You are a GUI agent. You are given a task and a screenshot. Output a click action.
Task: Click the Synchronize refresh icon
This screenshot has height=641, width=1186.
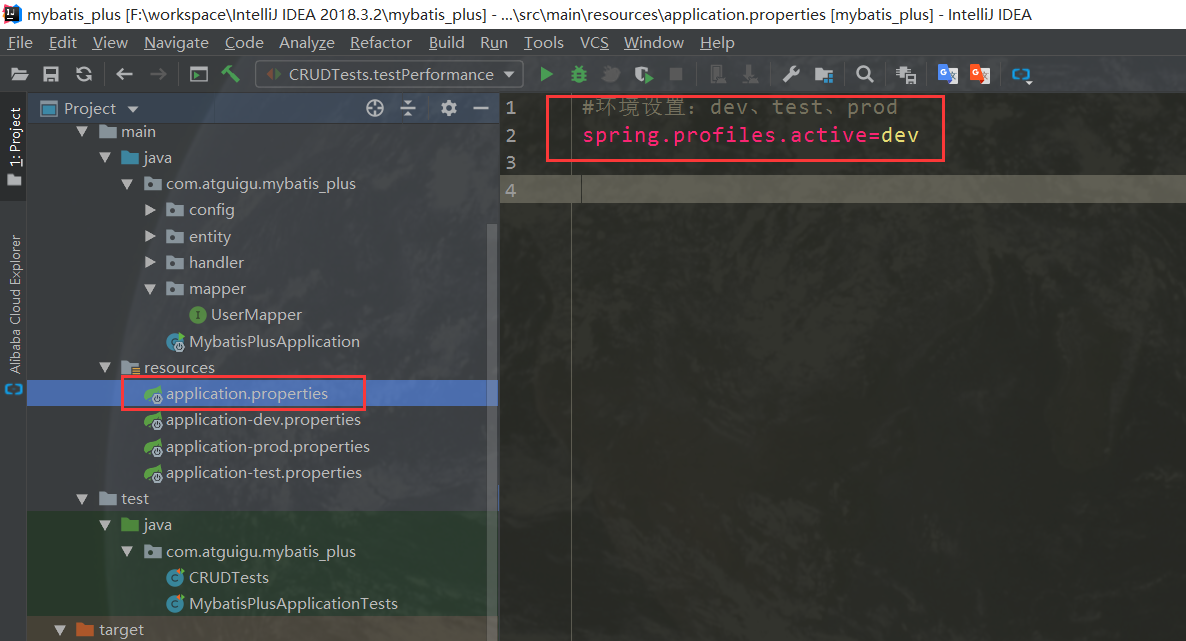coord(83,74)
